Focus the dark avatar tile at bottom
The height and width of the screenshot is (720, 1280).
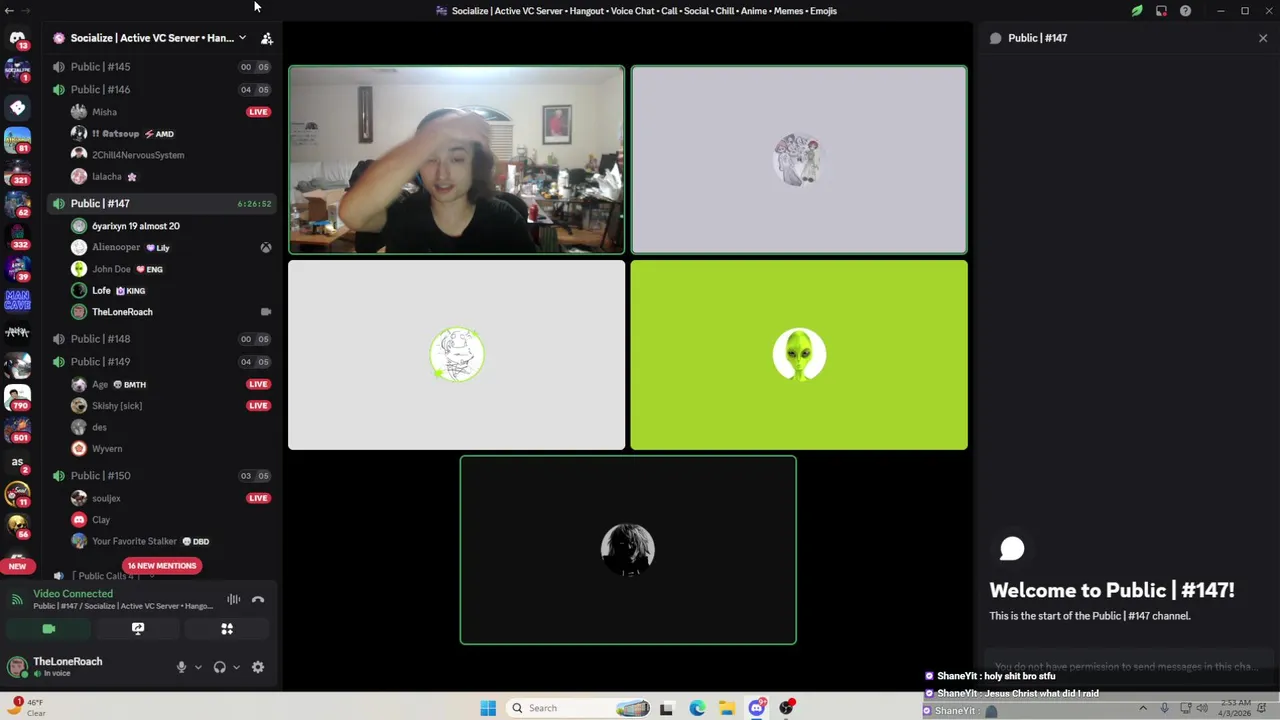(x=628, y=550)
